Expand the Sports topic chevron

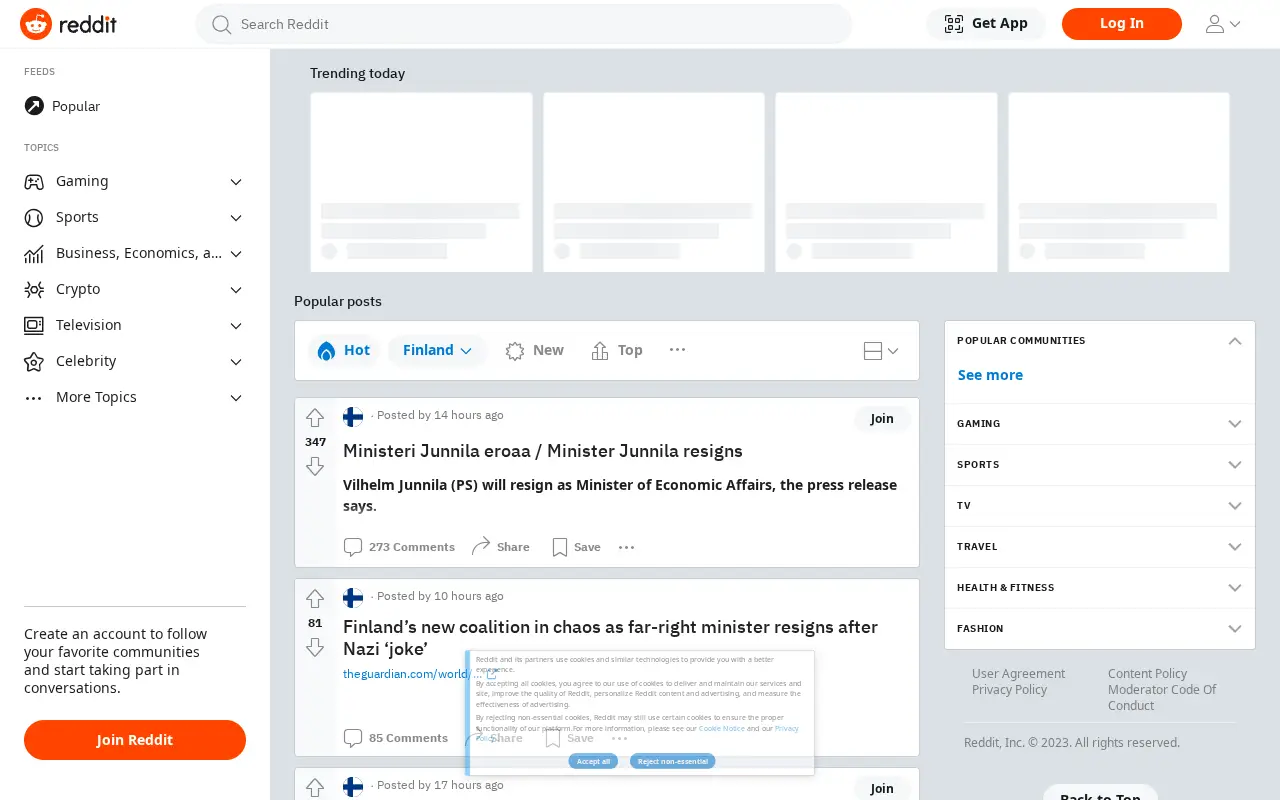click(x=236, y=218)
